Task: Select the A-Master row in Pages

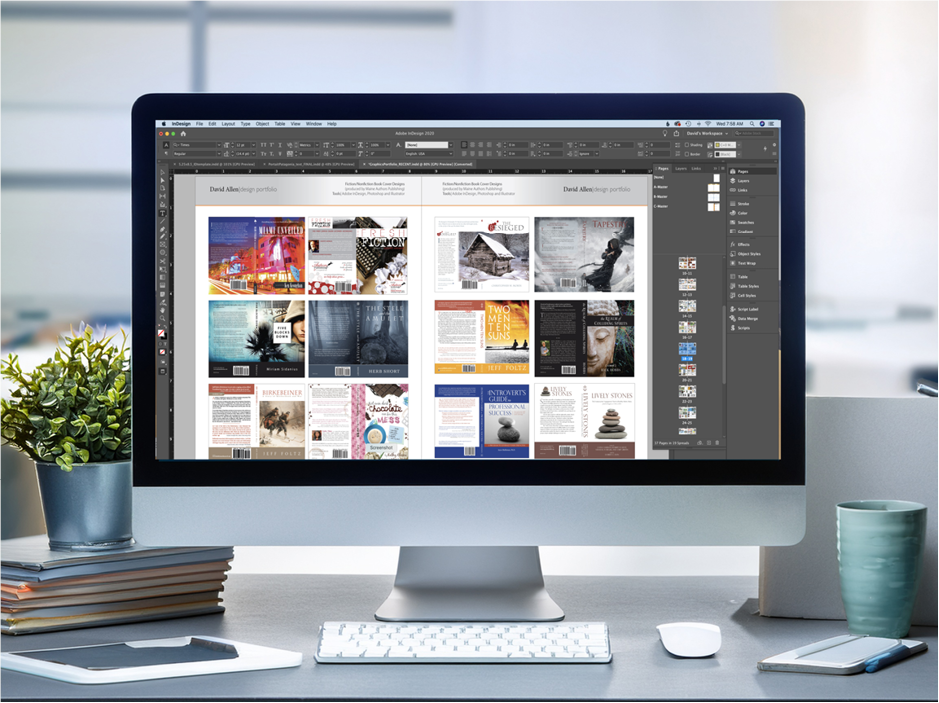Action: (688, 187)
